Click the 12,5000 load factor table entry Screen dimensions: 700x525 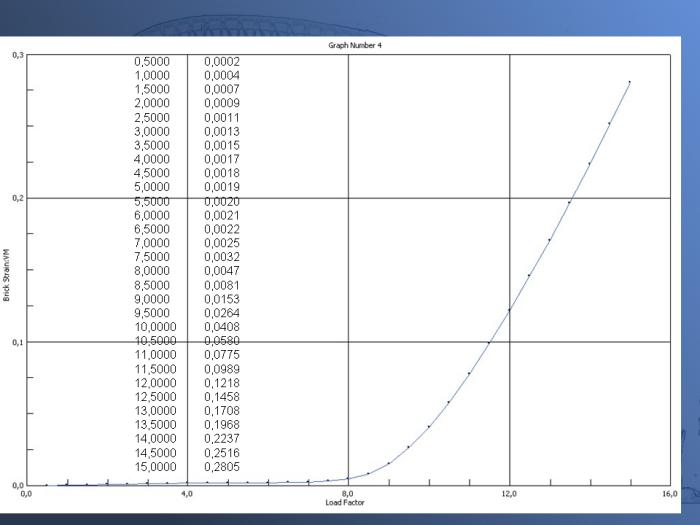pyautogui.click(x=152, y=396)
